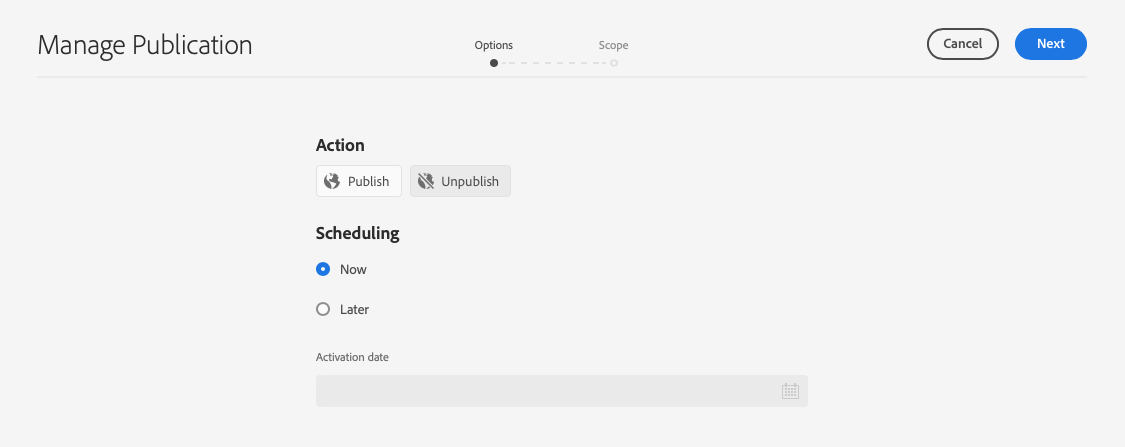
Task: Click the globe icon on Publish
Action: point(332,181)
